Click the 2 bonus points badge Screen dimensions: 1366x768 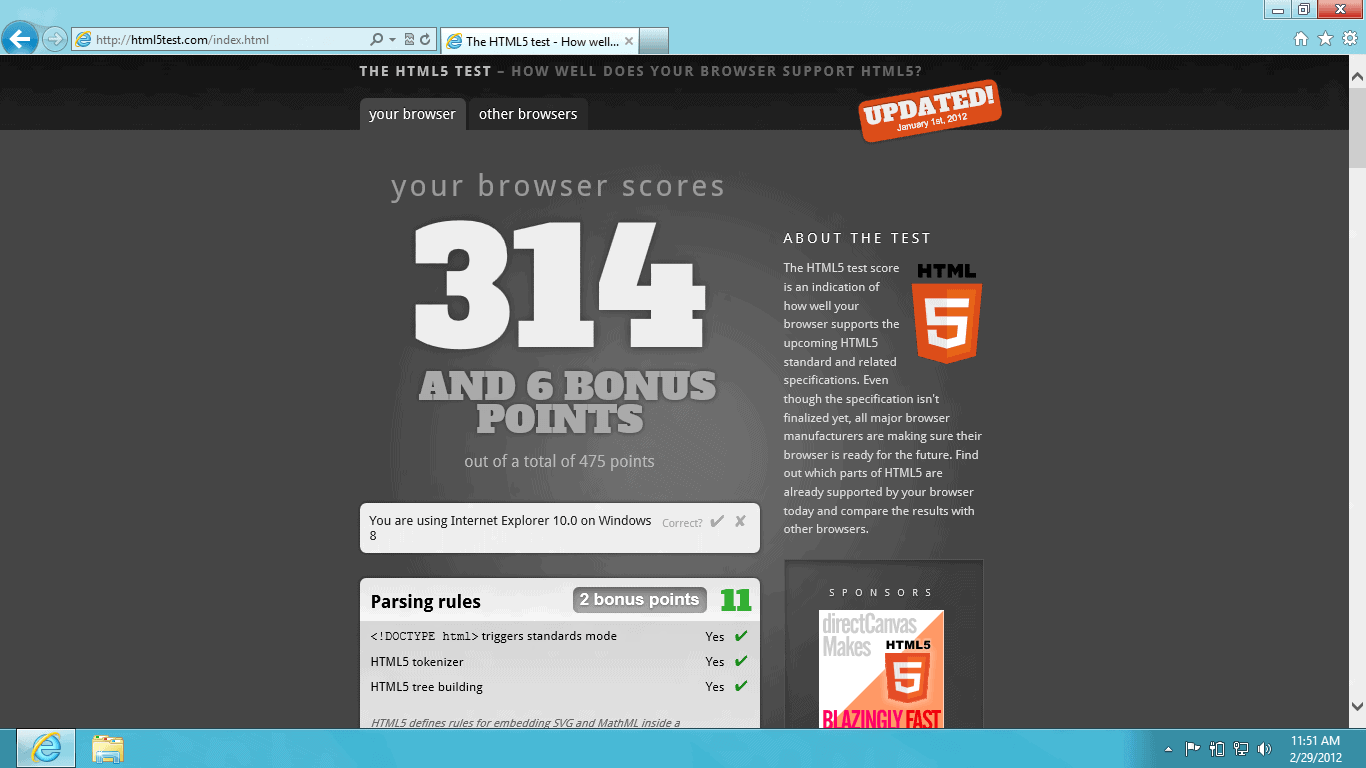tap(639, 600)
